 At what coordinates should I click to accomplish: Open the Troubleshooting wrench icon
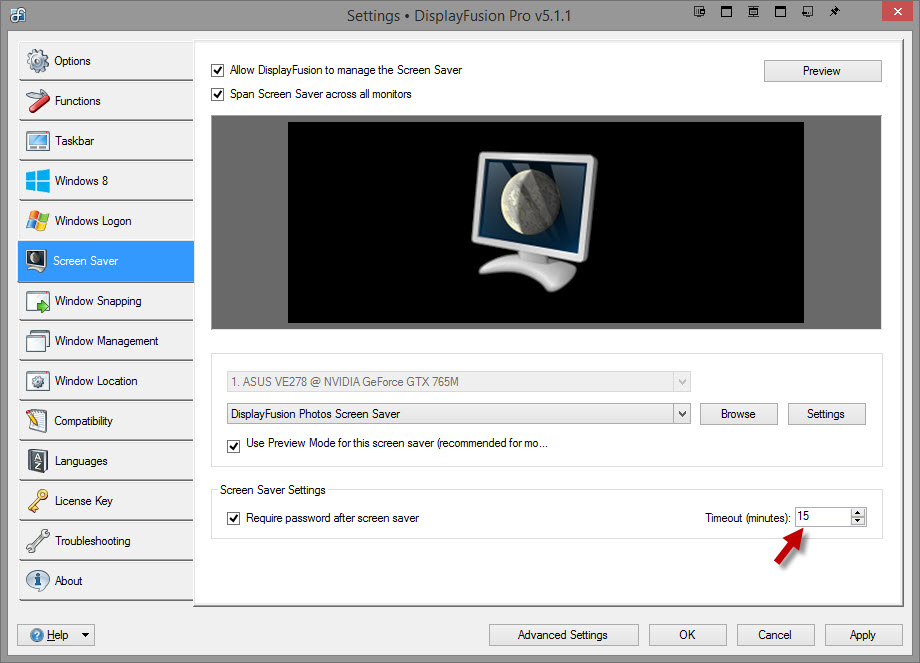pos(38,541)
